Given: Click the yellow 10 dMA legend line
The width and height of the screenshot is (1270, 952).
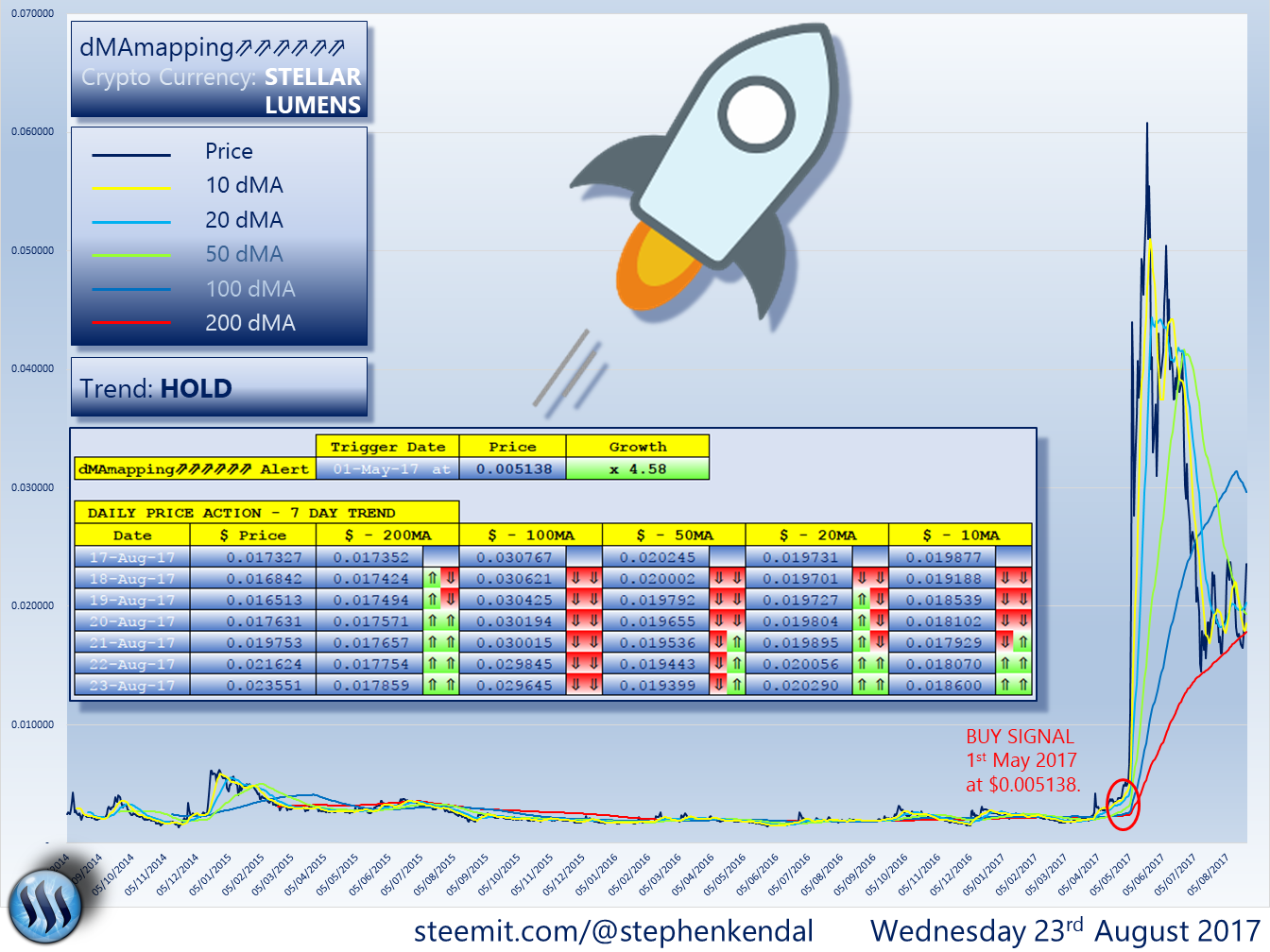Looking at the screenshot, I should 131,189.
